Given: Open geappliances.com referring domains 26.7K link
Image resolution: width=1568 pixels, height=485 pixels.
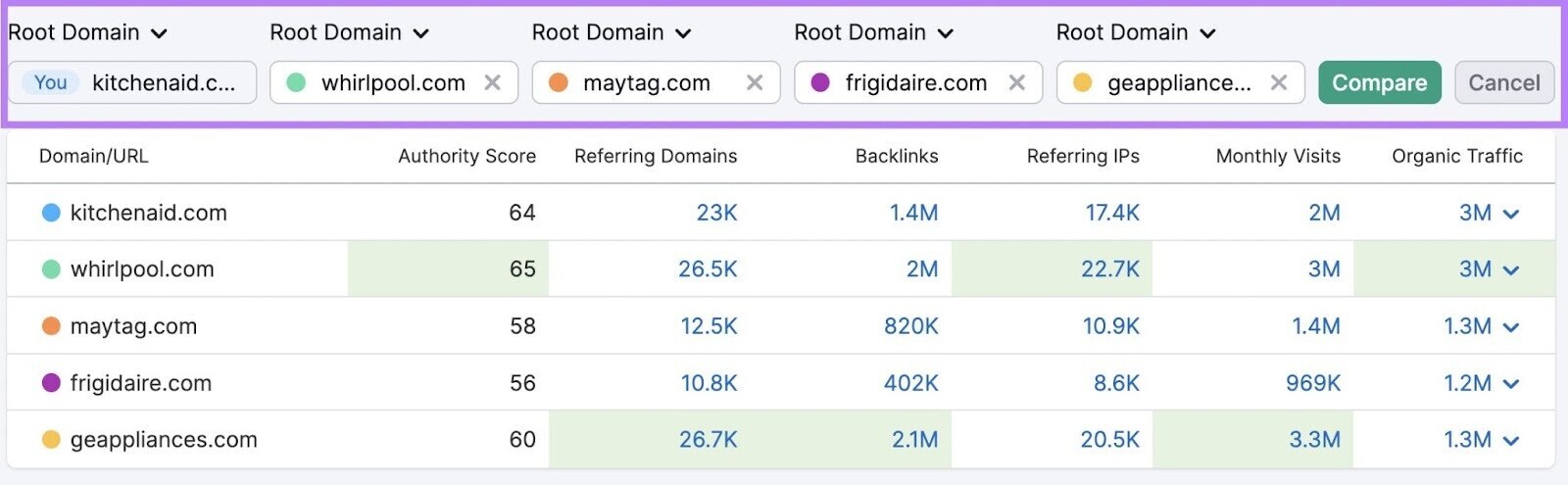Looking at the screenshot, I should point(709,440).
